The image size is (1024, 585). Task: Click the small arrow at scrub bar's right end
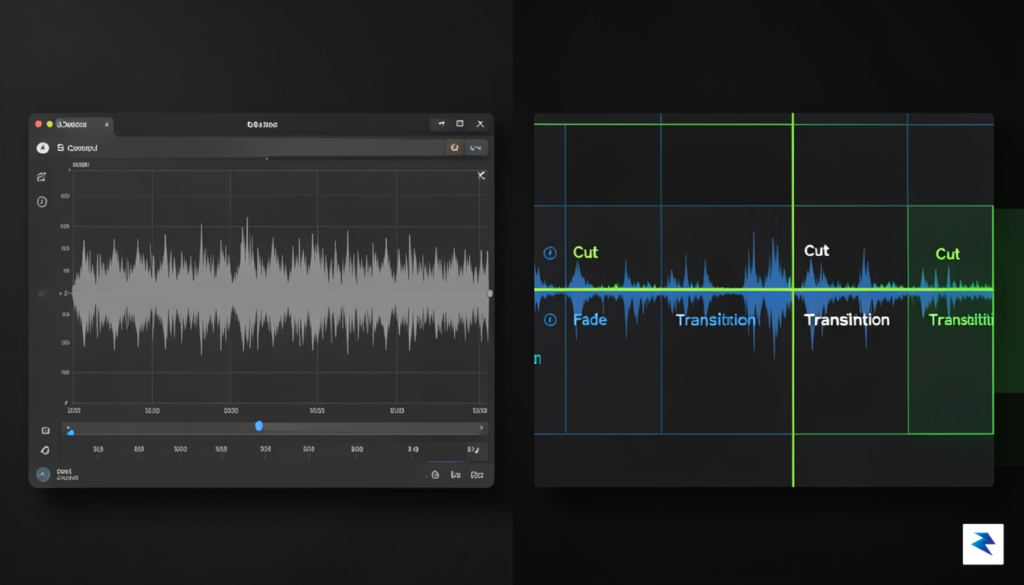(481, 428)
